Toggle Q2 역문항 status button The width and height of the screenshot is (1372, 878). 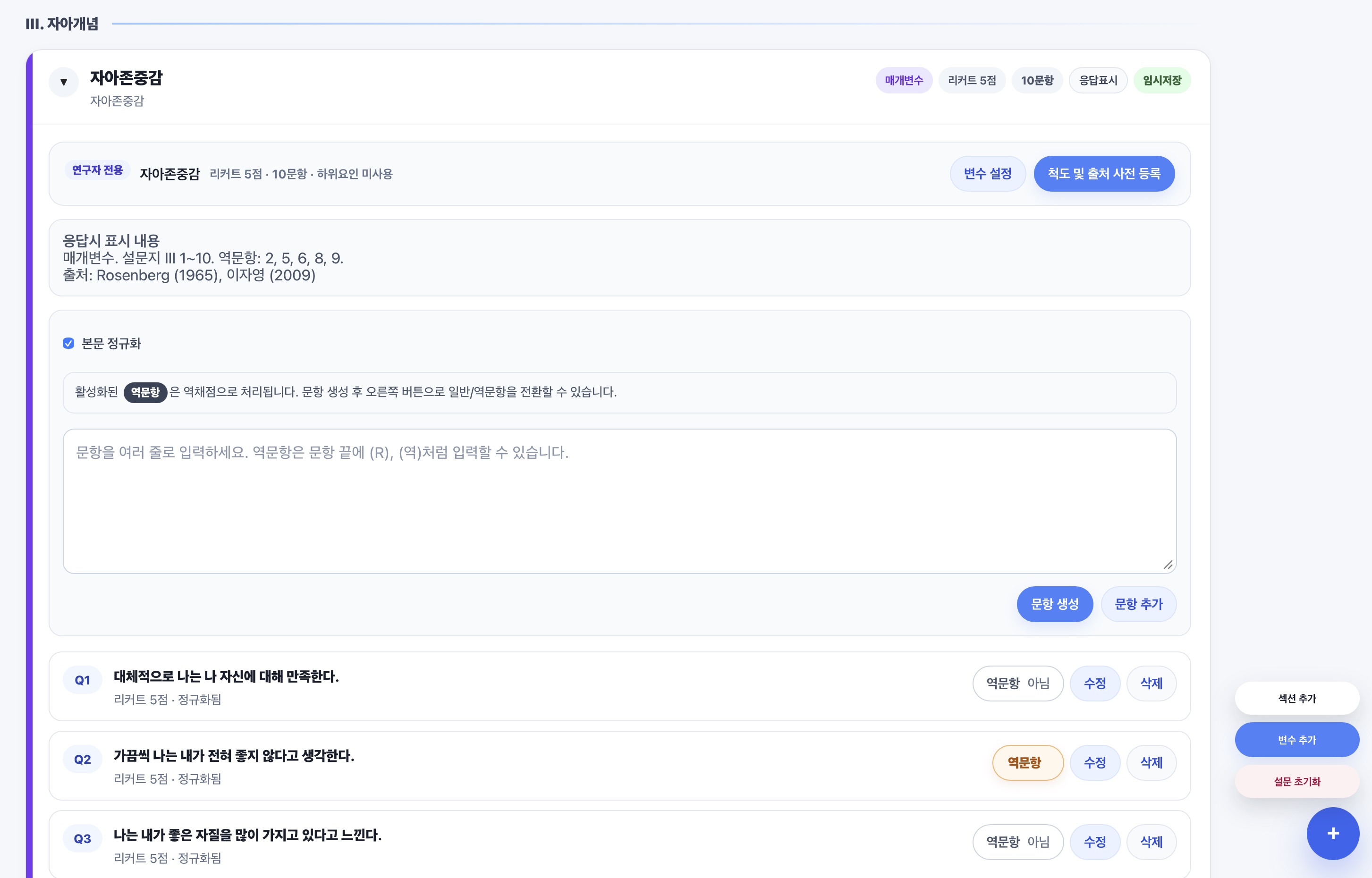(1027, 762)
